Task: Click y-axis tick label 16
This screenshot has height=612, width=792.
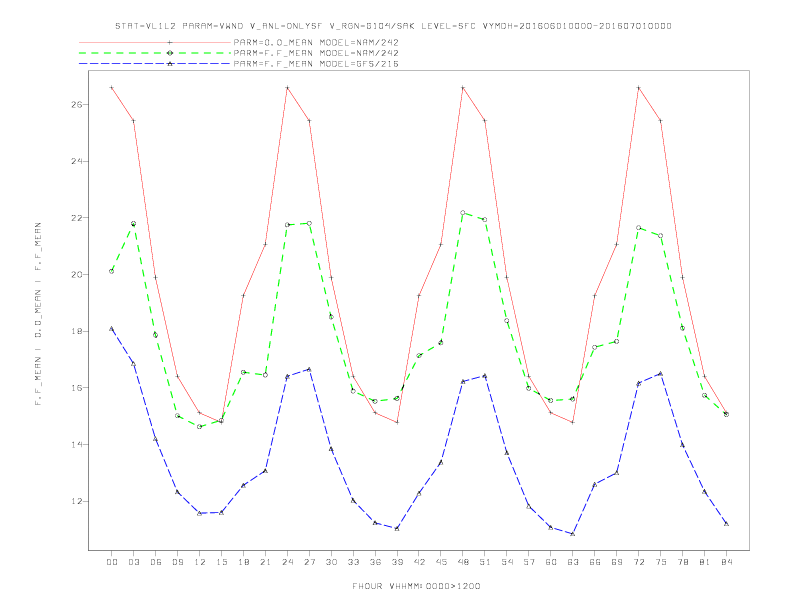Action: point(77,388)
